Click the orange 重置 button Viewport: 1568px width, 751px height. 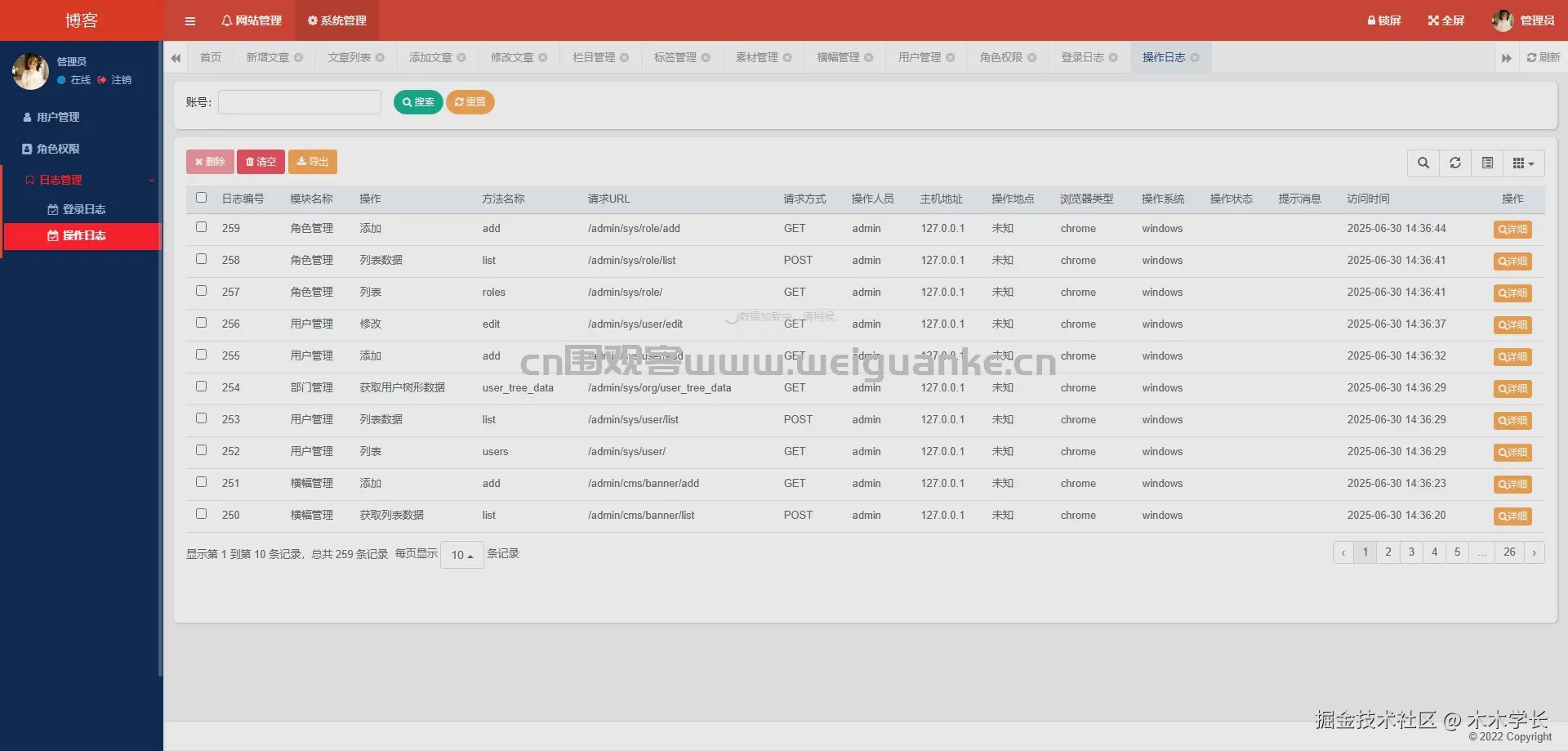tap(470, 102)
